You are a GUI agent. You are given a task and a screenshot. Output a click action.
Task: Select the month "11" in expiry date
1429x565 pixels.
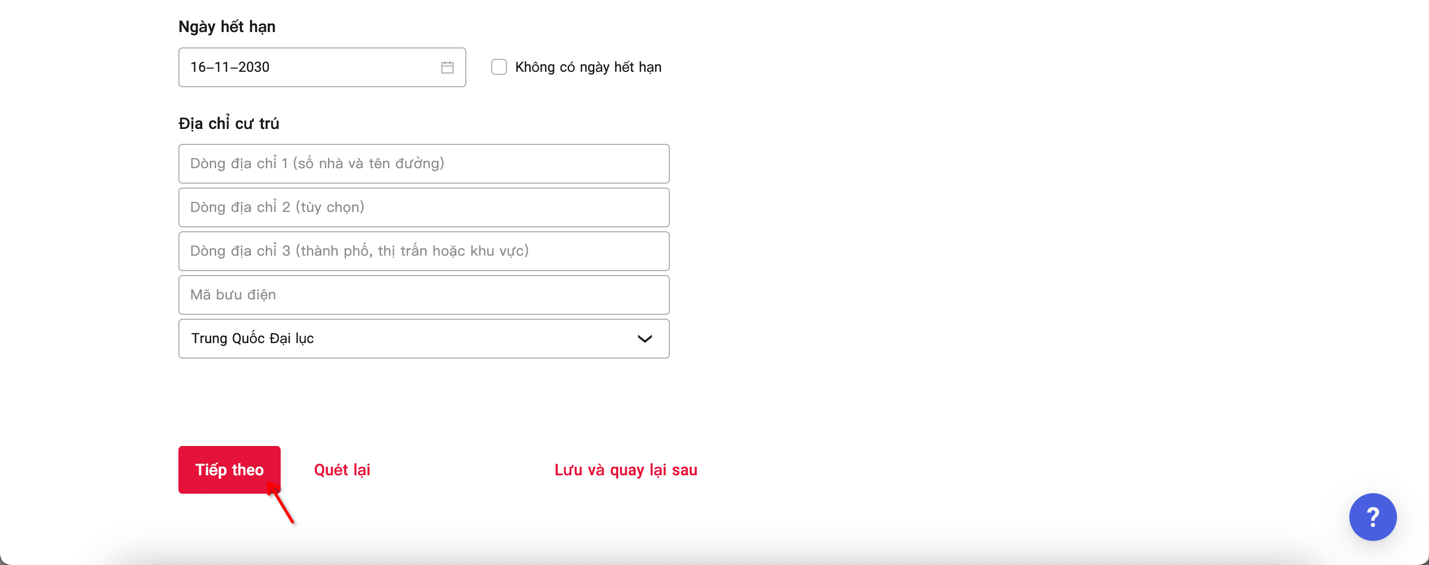coord(222,67)
